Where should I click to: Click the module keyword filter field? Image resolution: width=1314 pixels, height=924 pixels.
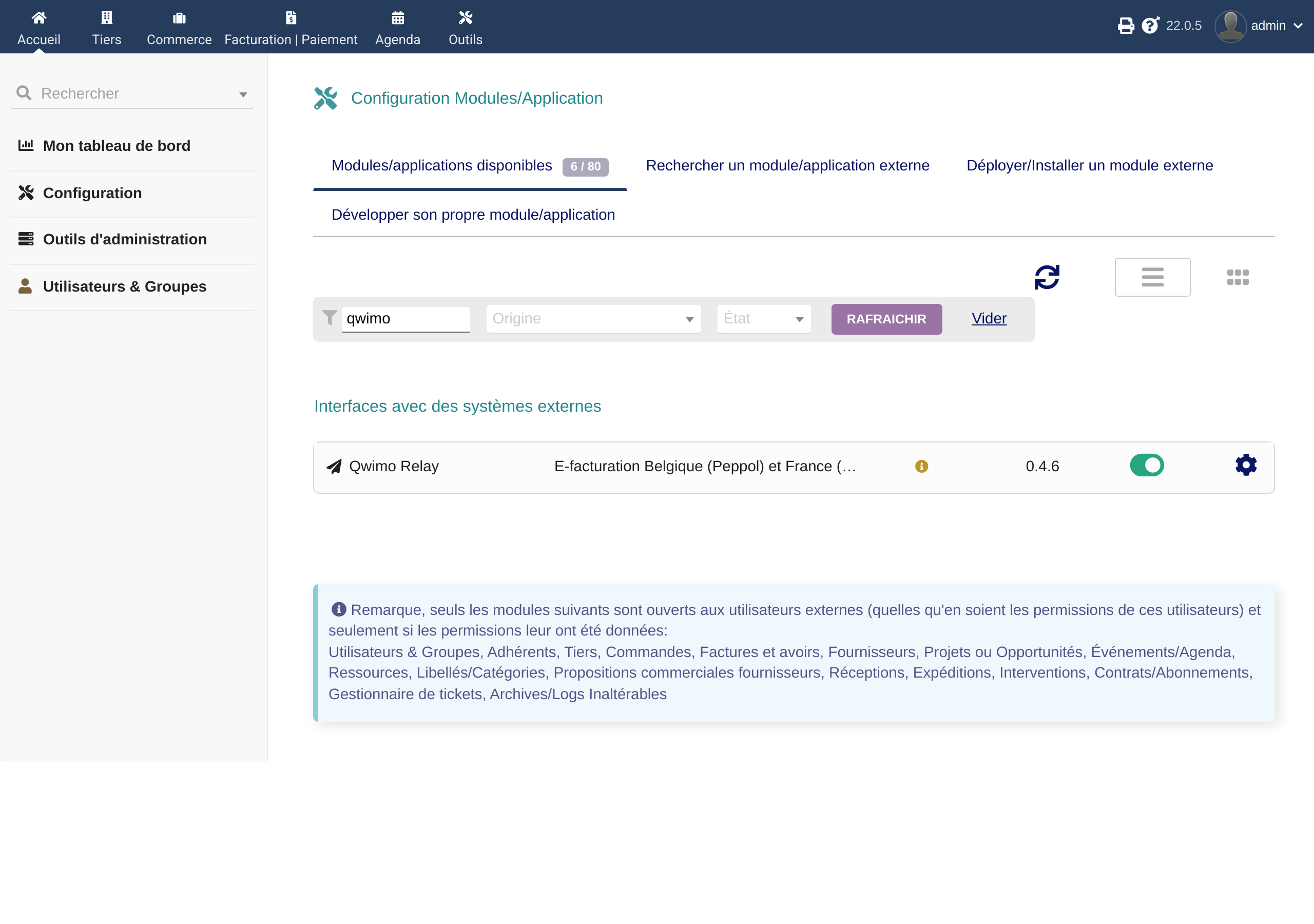406,319
